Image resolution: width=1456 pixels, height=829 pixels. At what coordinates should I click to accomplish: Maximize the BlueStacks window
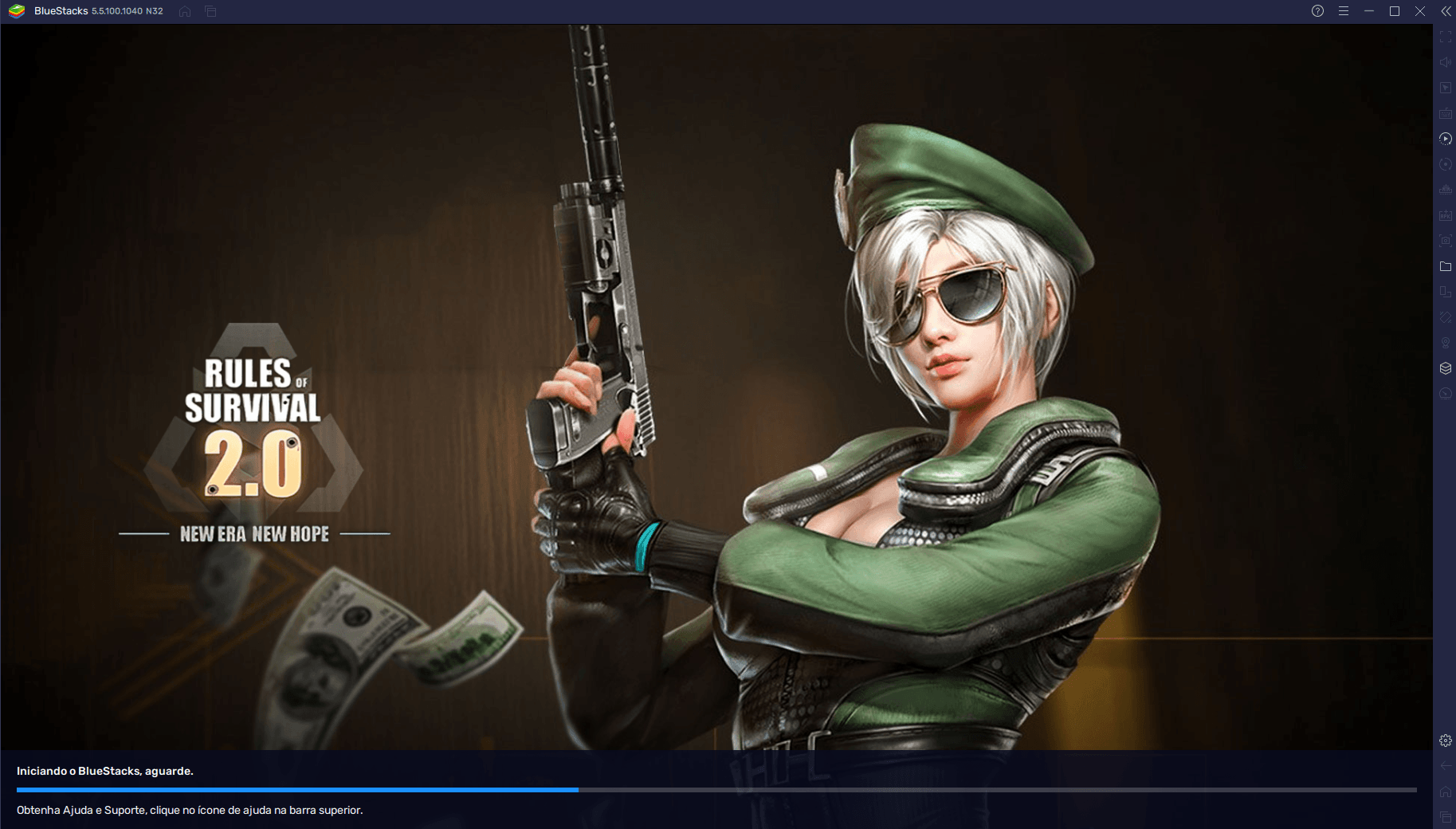1395,11
